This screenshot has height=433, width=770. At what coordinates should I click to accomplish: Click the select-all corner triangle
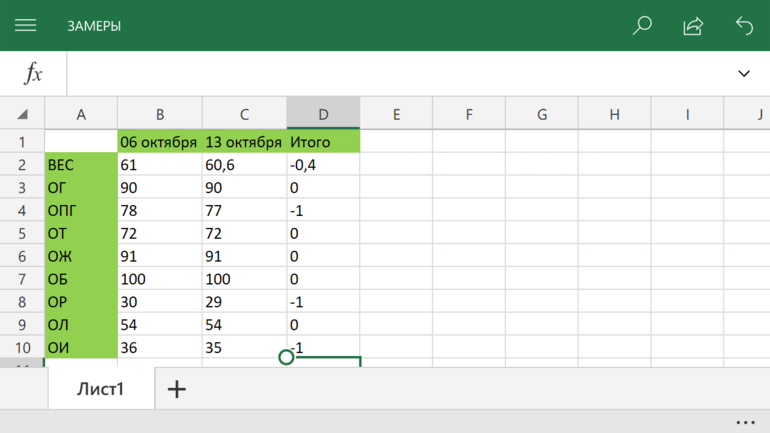pyautogui.click(x=22, y=115)
